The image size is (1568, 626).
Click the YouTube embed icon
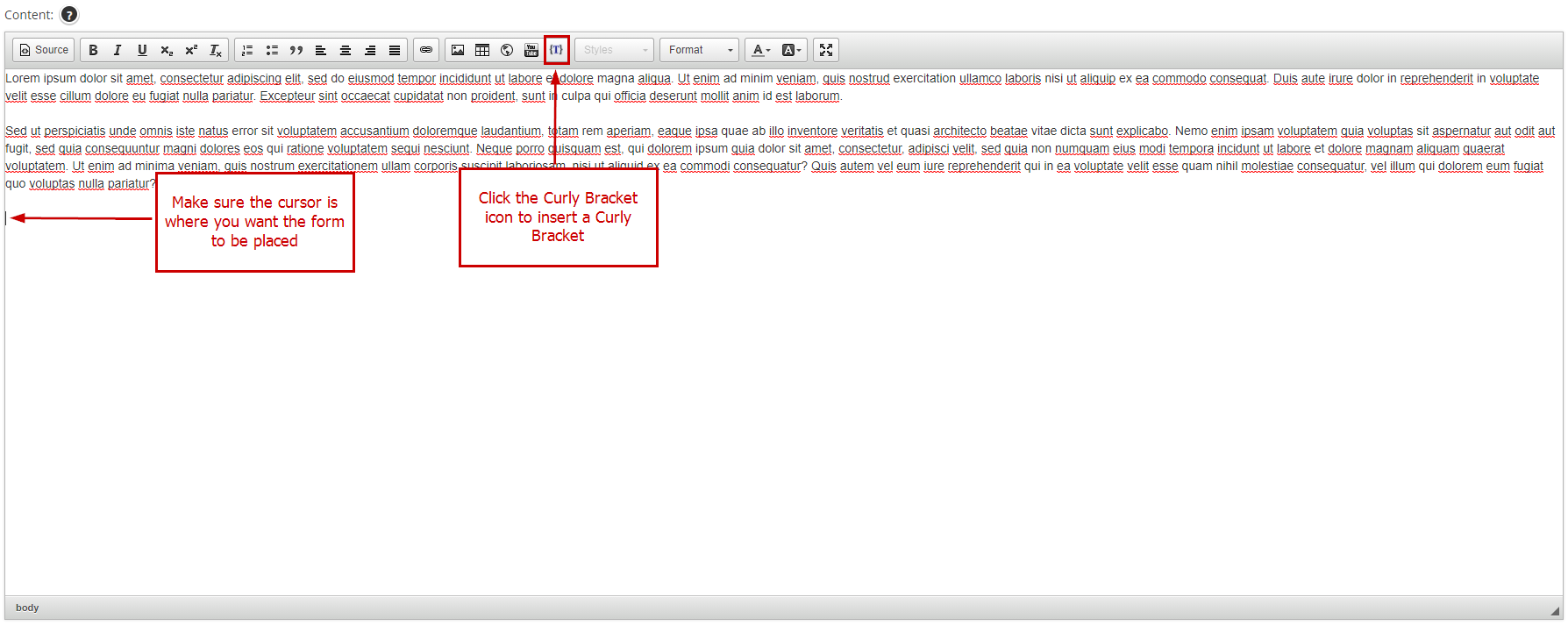tap(531, 50)
